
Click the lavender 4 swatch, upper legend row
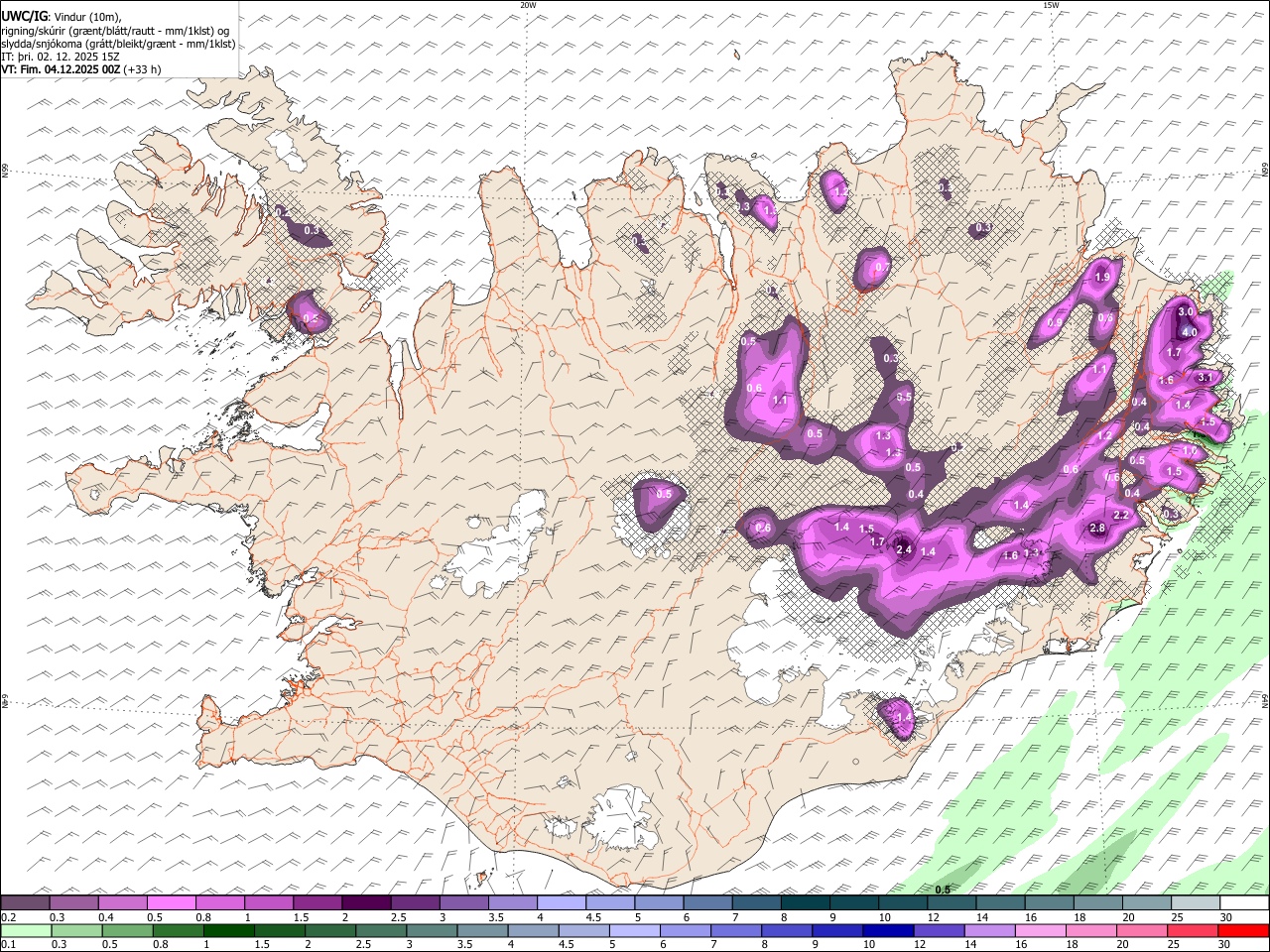pos(562,903)
